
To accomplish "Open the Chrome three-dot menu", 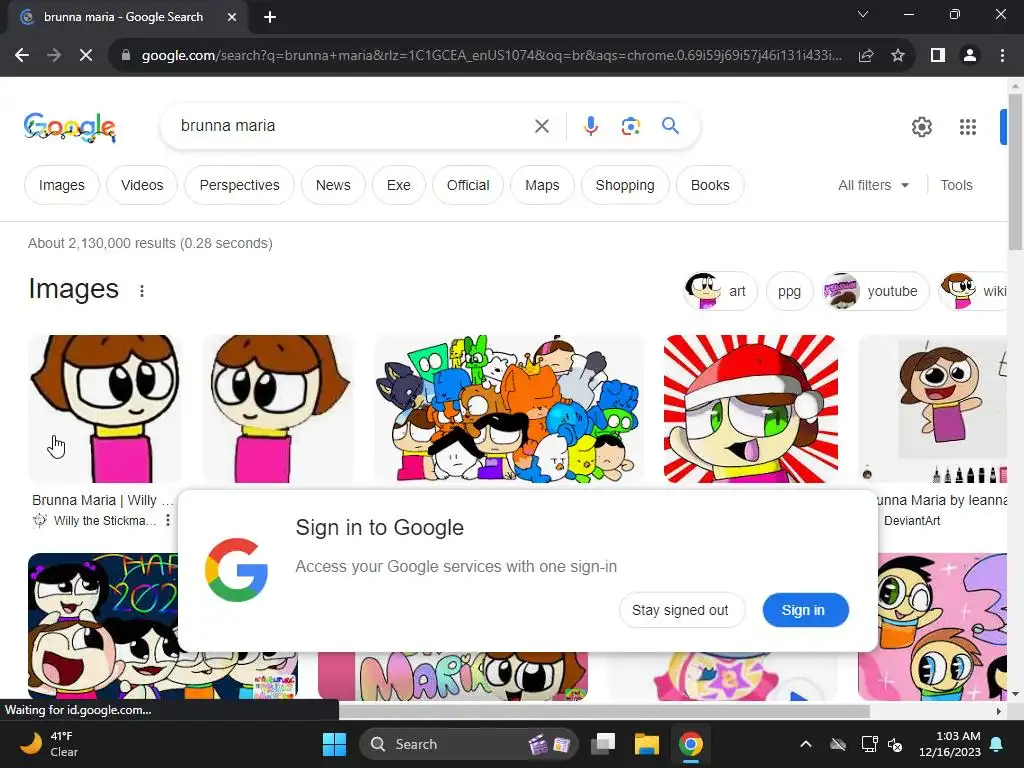I will [1002, 56].
